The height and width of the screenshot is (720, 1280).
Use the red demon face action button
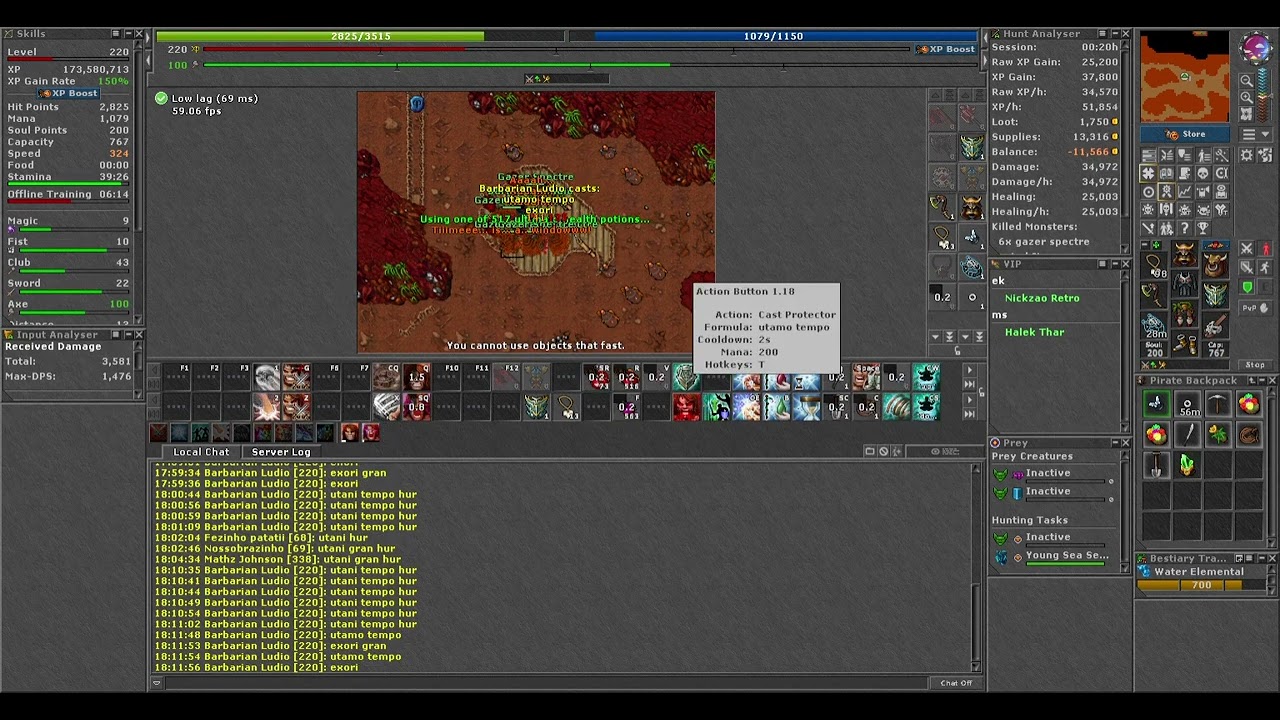pyautogui.click(x=686, y=407)
